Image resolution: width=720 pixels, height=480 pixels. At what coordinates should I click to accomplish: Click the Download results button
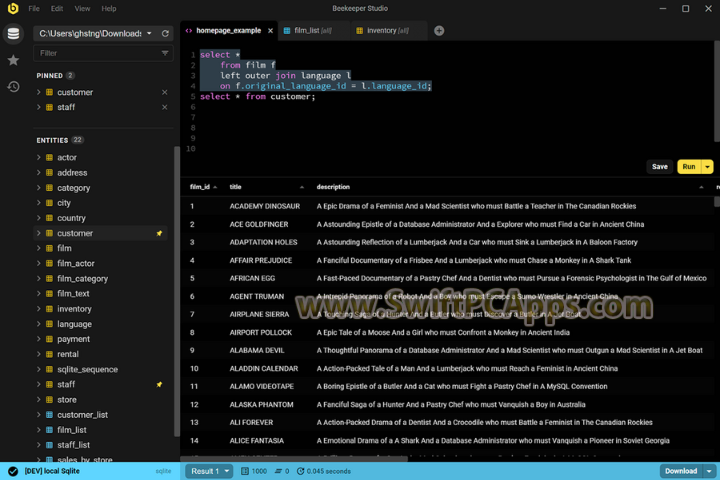click(x=681, y=471)
